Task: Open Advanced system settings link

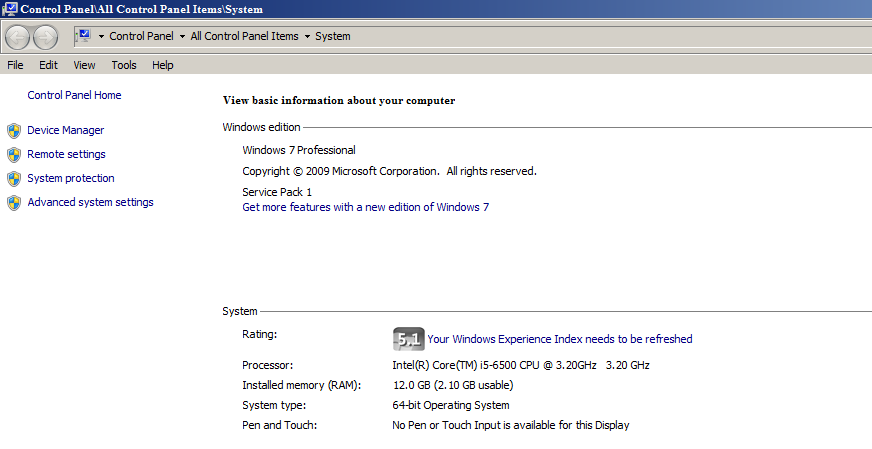Action: (90, 202)
